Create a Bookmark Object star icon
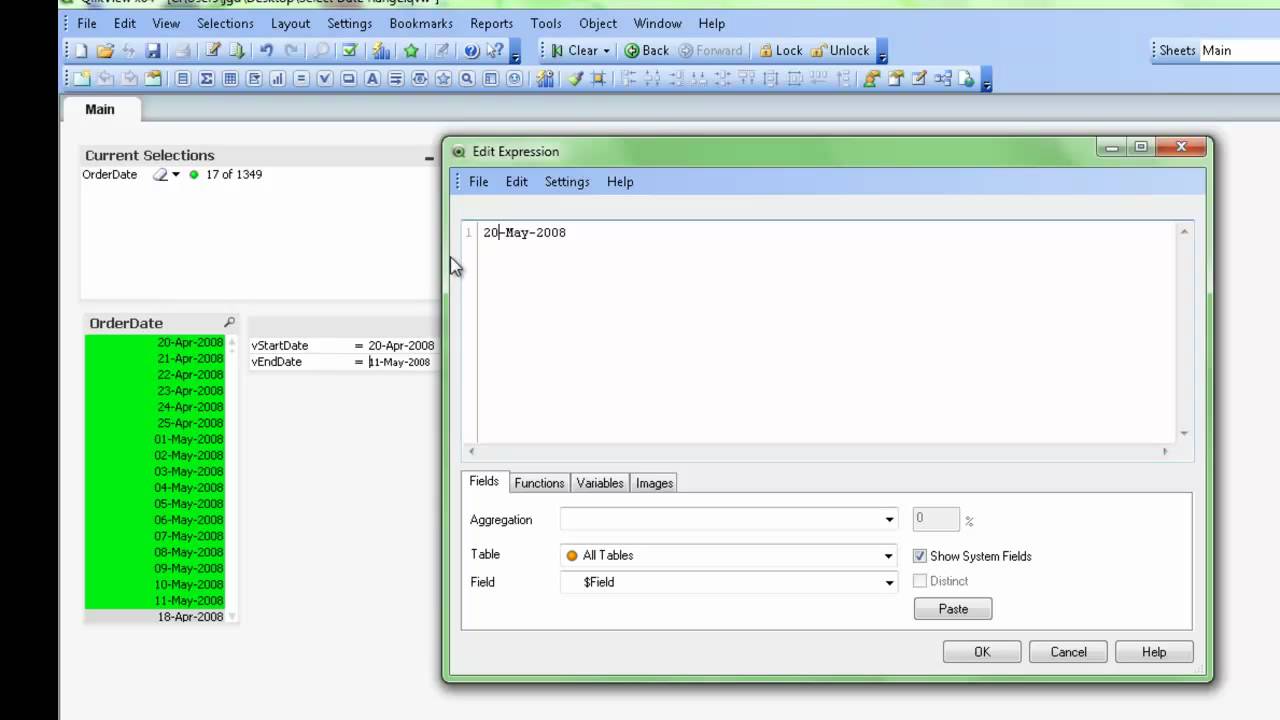Image resolution: width=1280 pixels, height=720 pixels. [x=443, y=79]
